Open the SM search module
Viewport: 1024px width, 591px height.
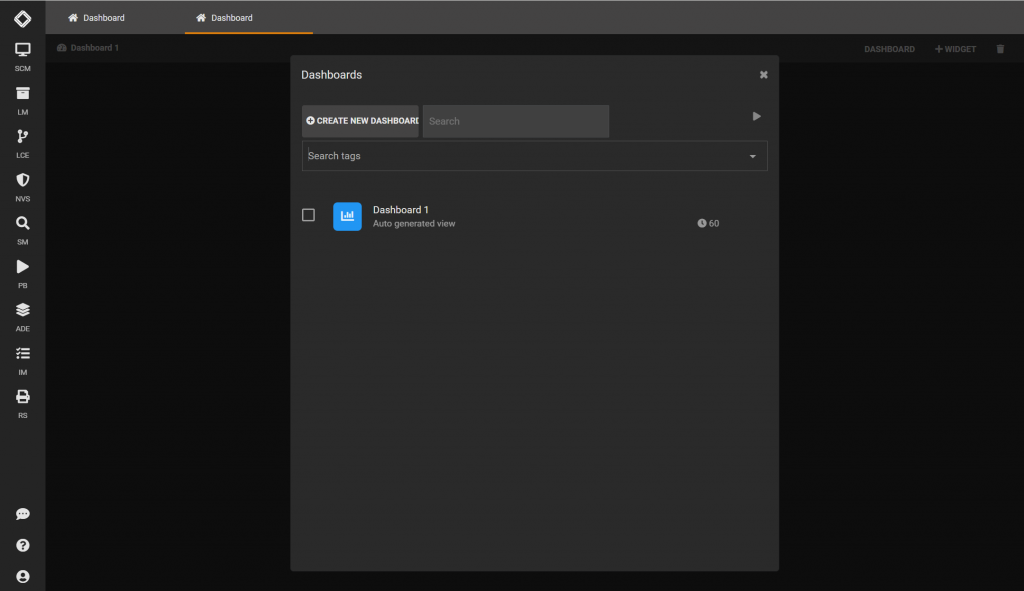22,231
